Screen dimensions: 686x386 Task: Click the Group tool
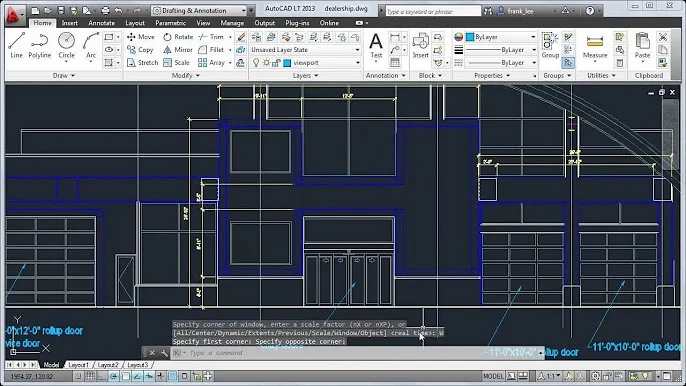pyautogui.click(x=550, y=46)
